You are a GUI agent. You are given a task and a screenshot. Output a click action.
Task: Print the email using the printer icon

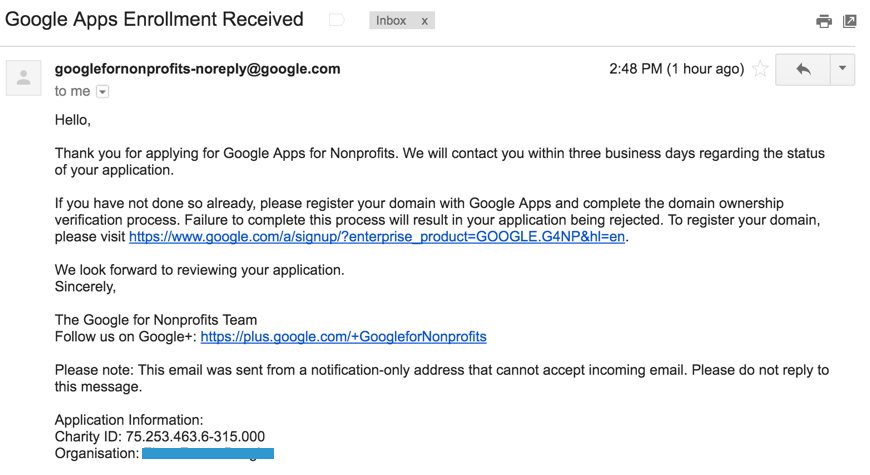824,21
